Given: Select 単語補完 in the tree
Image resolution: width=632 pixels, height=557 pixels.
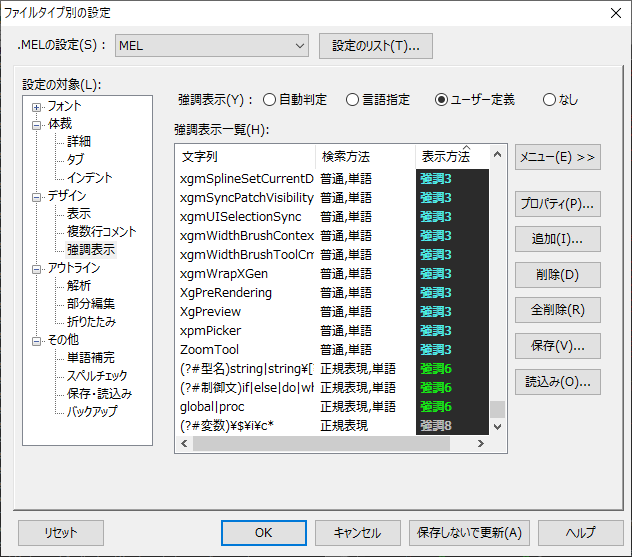Looking at the screenshot, I should click(91, 358).
